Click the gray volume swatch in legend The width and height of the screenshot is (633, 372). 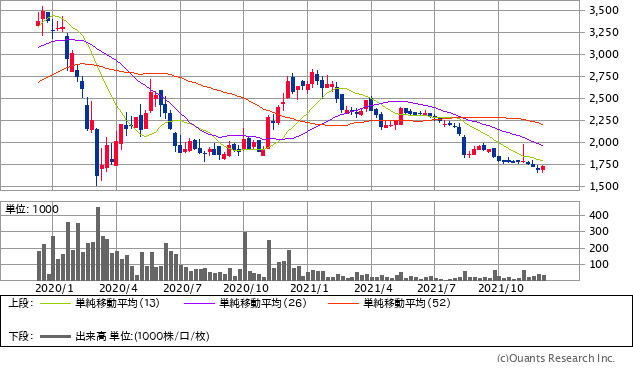click(56, 336)
